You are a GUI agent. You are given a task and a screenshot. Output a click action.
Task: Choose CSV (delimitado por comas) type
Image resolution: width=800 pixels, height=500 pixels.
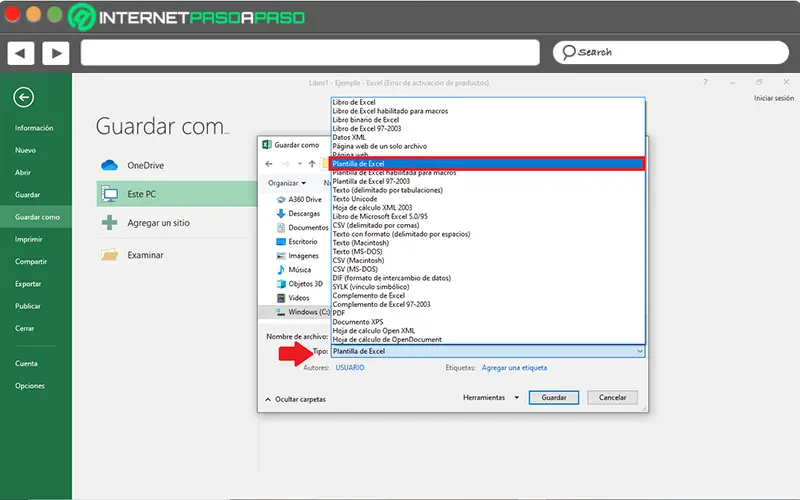click(x=488, y=225)
